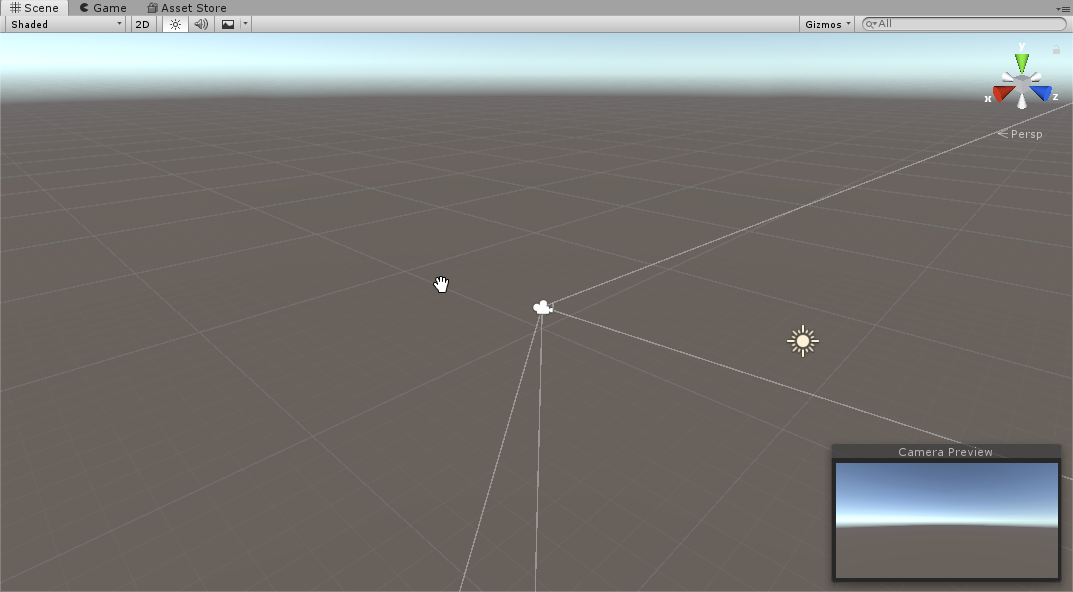Click the scene search field
The image size is (1073, 592).
coord(964,24)
